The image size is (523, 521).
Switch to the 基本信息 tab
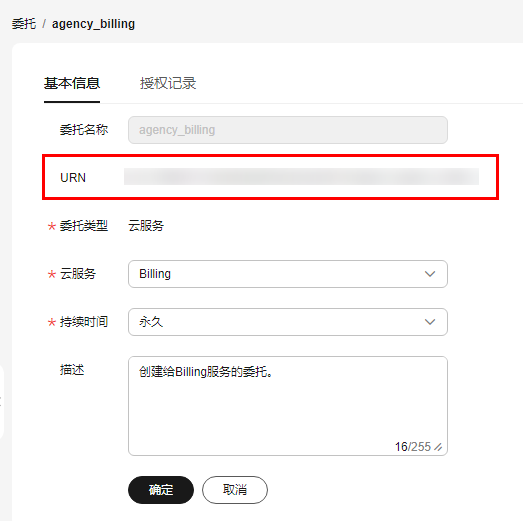[72, 83]
